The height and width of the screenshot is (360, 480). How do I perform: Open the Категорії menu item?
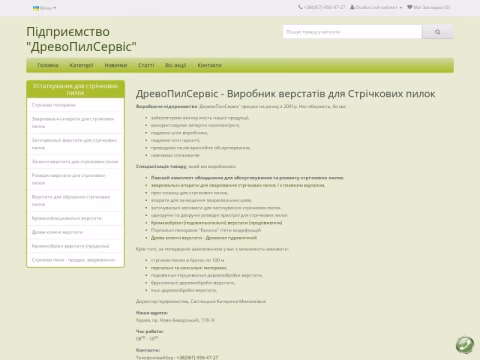[x=81, y=65]
